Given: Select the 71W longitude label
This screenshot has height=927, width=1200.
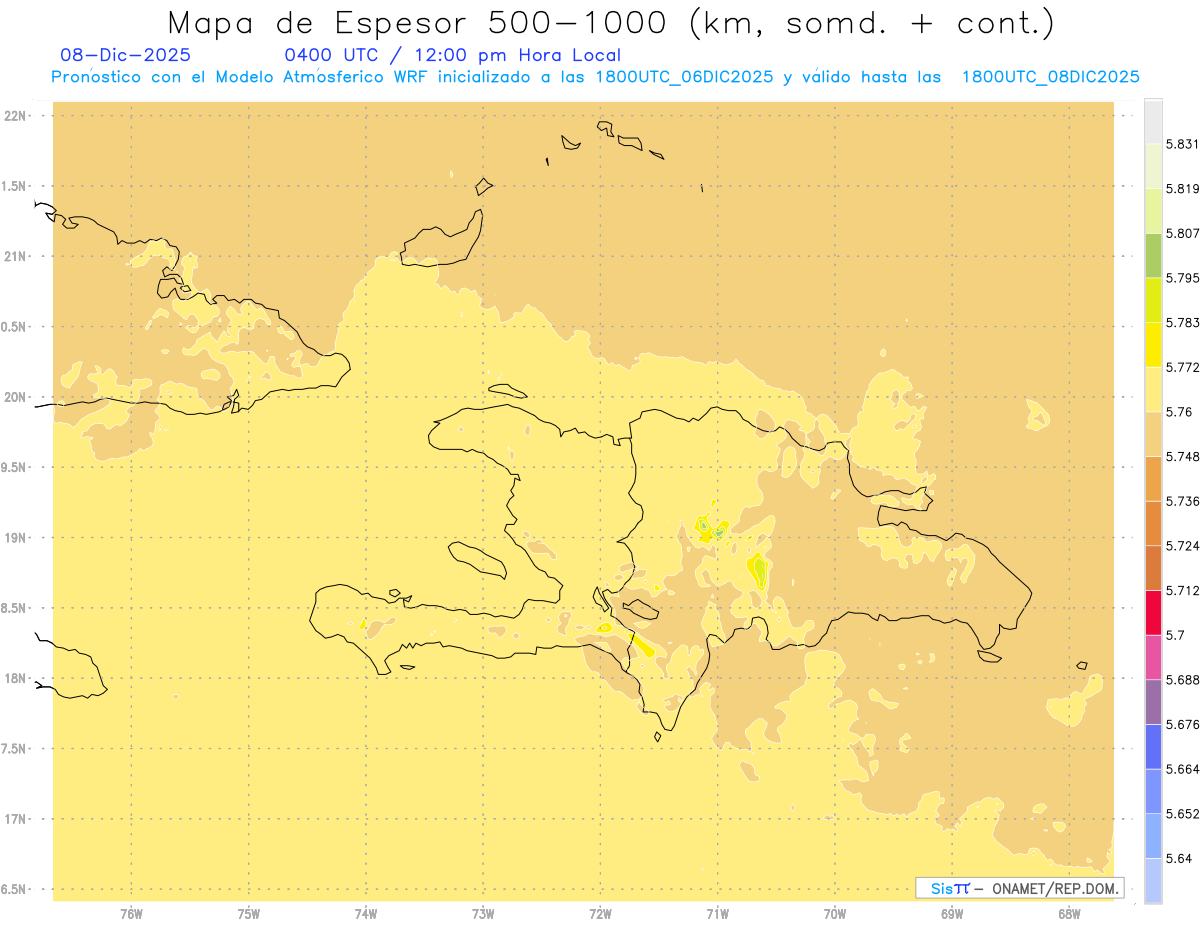Looking at the screenshot, I should (x=717, y=914).
